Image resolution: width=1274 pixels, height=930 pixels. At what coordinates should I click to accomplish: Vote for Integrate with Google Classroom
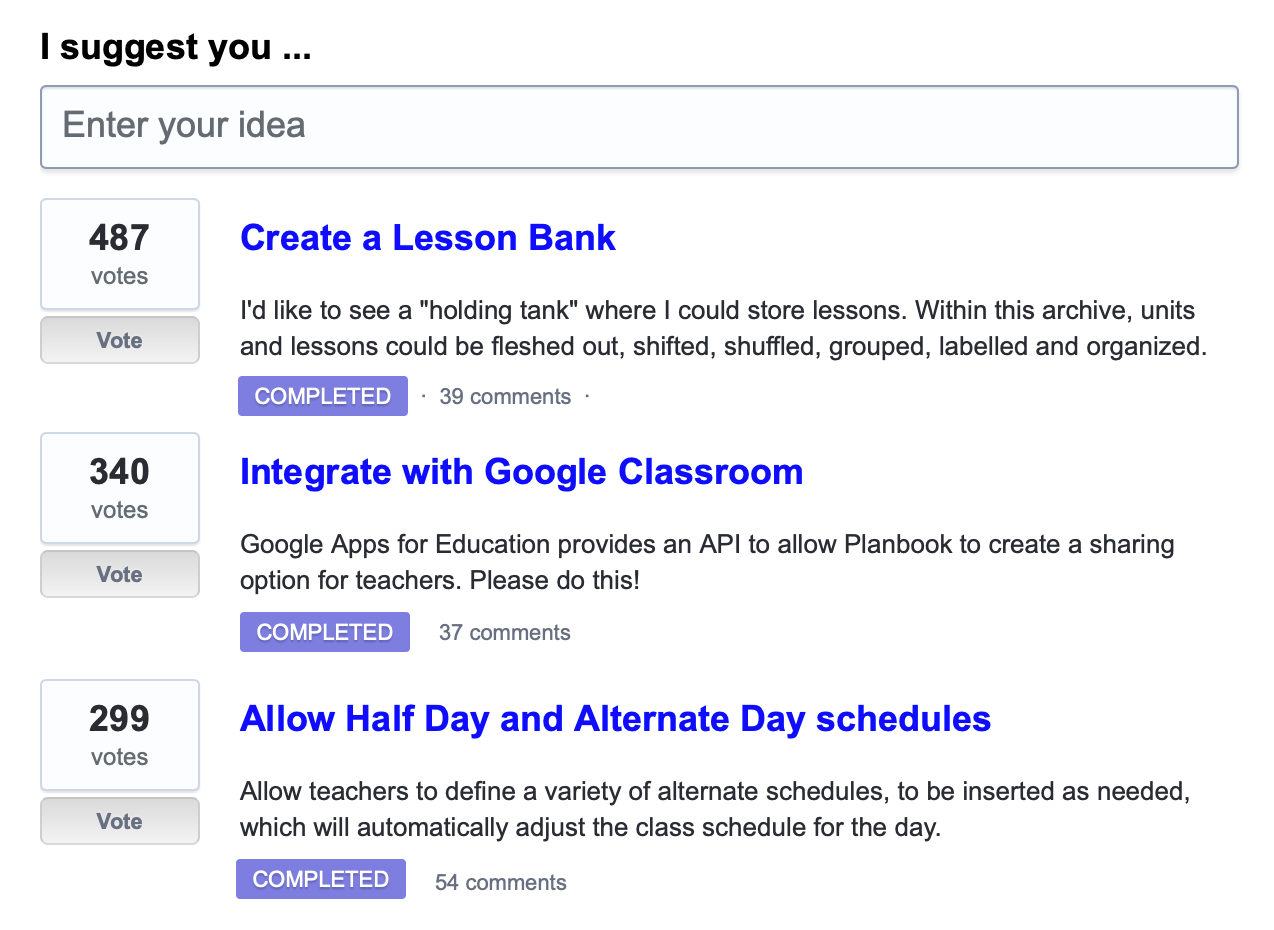pyautogui.click(x=119, y=574)
